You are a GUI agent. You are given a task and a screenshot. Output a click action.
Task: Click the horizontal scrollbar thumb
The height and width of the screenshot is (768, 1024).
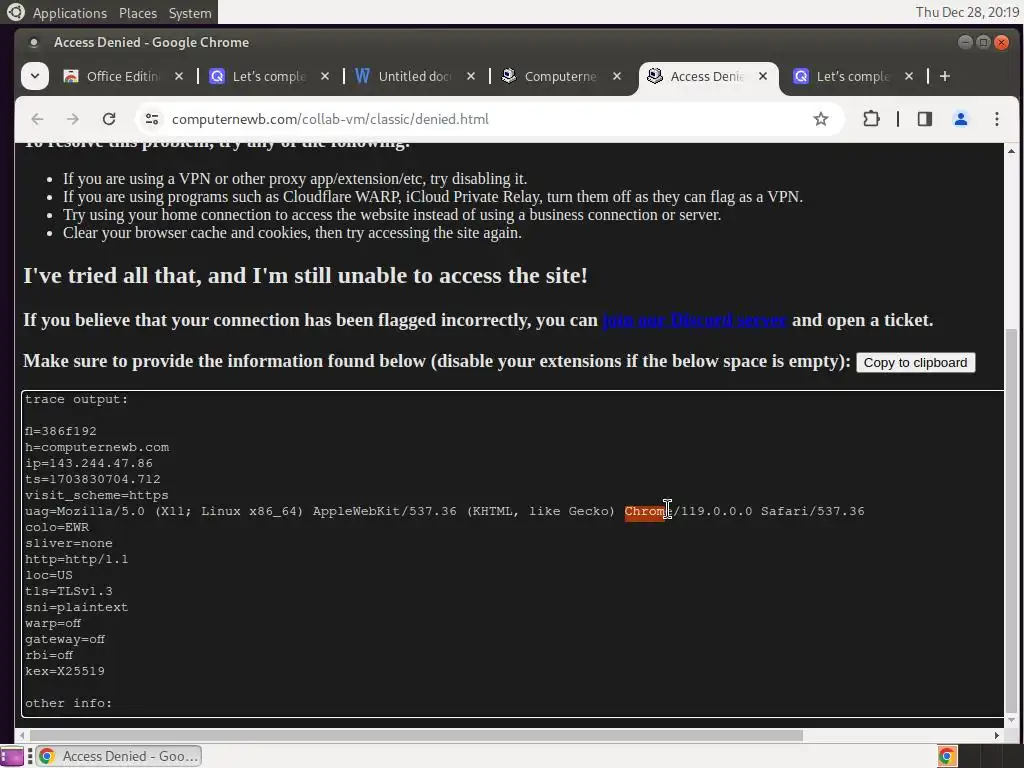416,735
